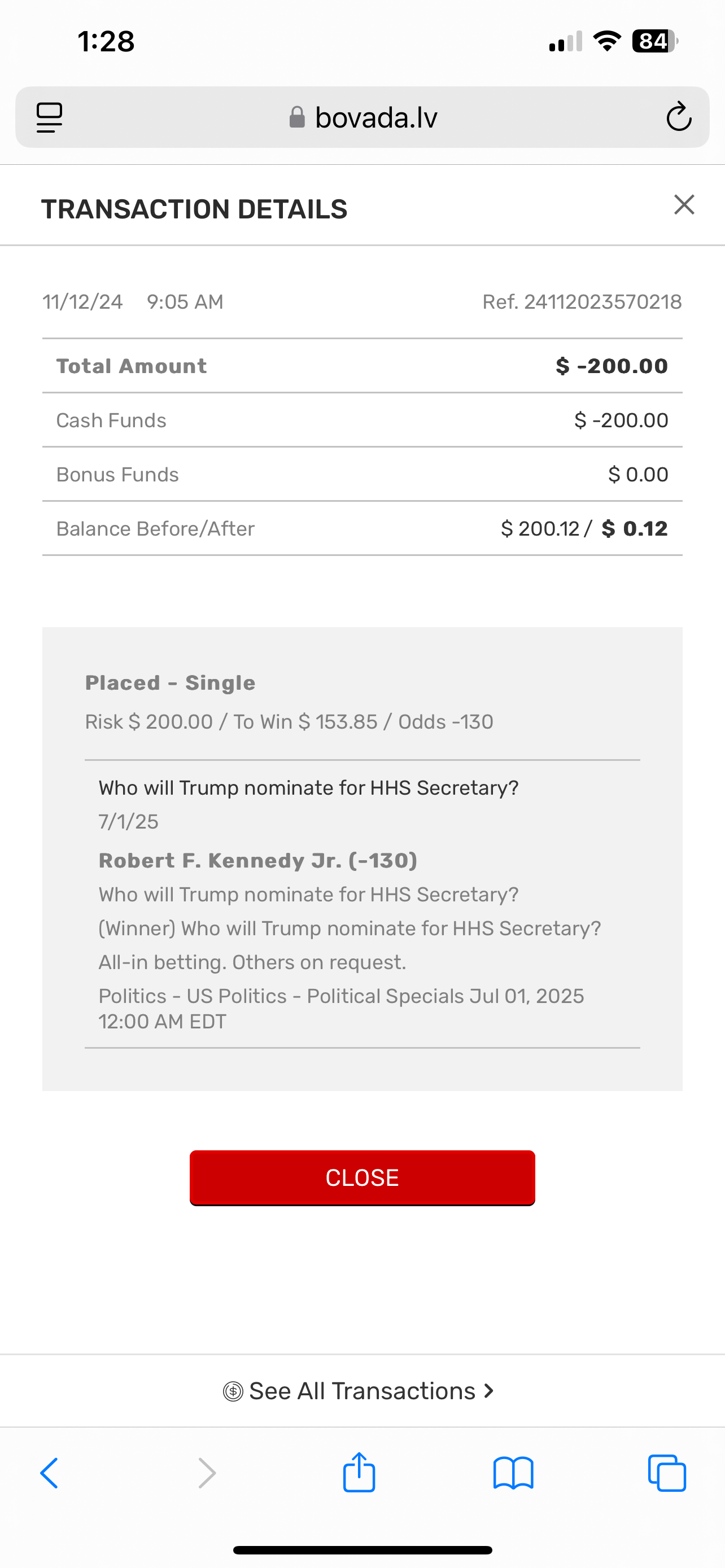The width and height of the screenshot is (725, 1568).
Task: Open the Safari page menu icon
Action: click(x=49, y=117)
